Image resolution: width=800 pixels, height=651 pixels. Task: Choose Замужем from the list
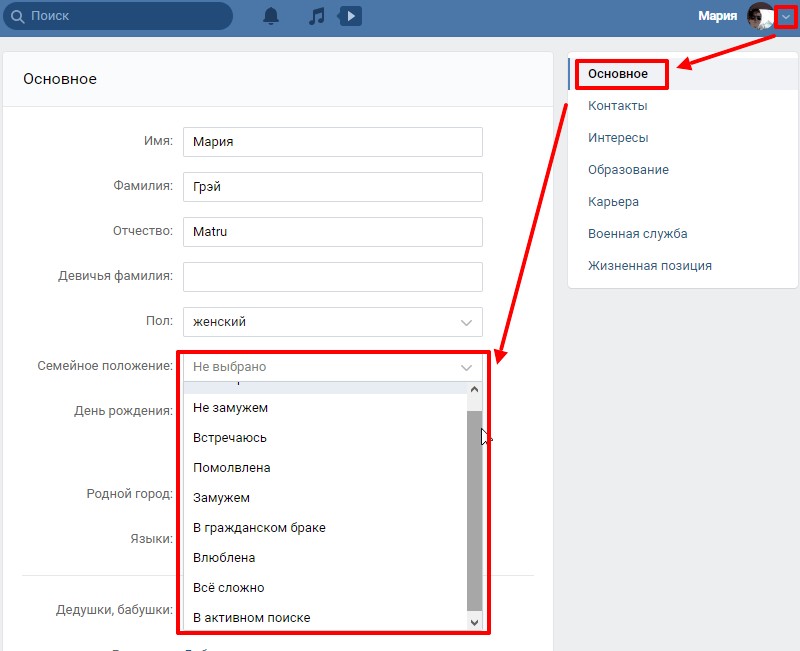[325, 498]
